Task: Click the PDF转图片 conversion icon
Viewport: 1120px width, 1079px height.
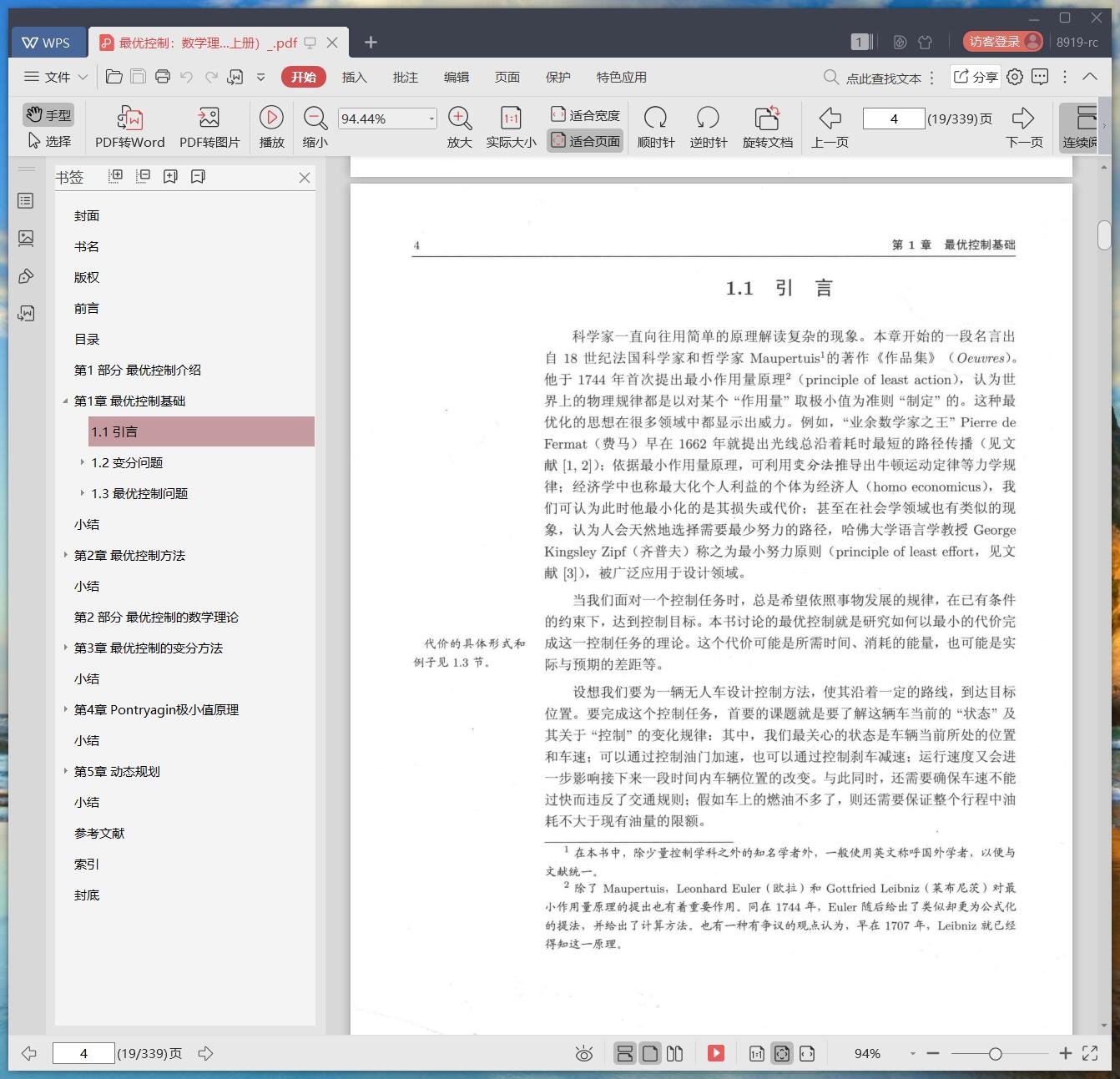Action: coord(209,118)
